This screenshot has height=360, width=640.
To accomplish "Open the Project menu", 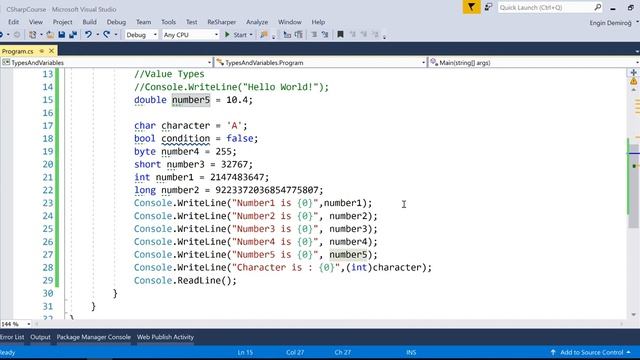I will click(62, 22).
